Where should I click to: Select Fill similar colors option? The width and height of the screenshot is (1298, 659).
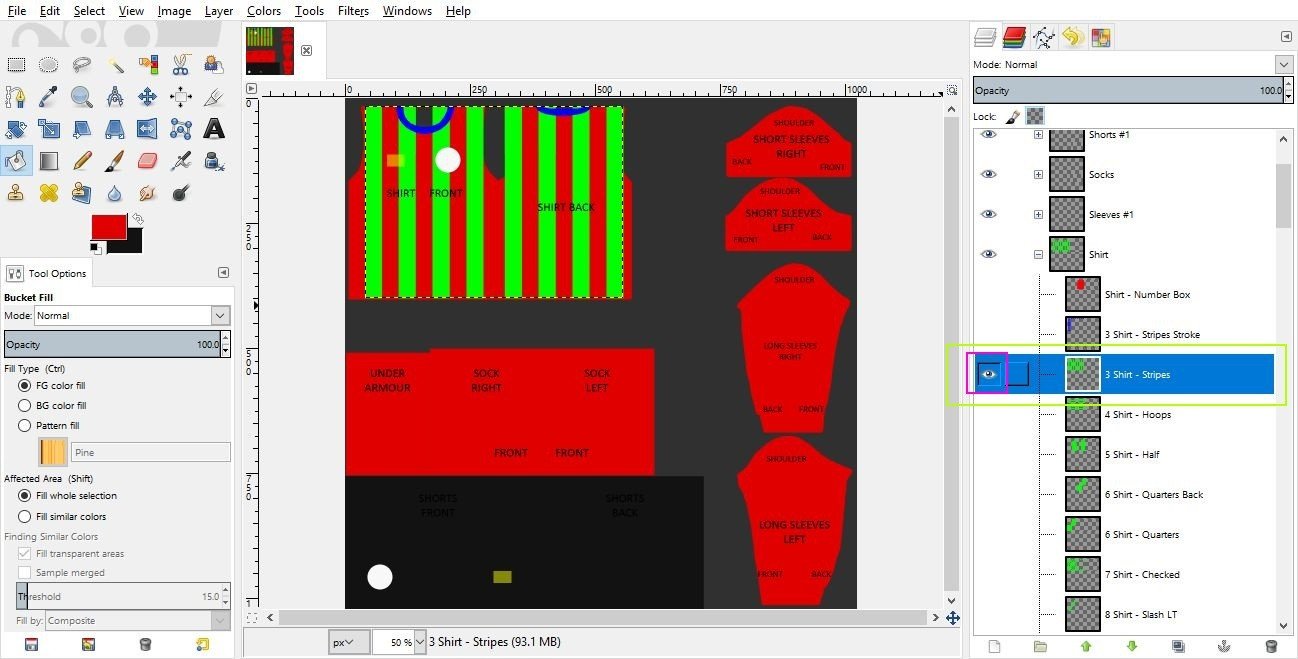click(25, 516)
